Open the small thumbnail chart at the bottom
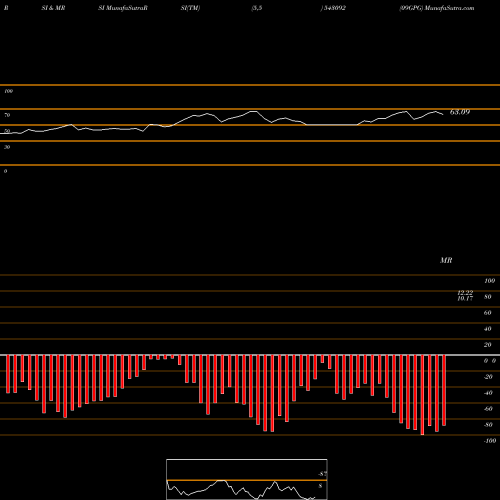Image resolution: width=500 pixels, height=500 pixels. [247, 479]
